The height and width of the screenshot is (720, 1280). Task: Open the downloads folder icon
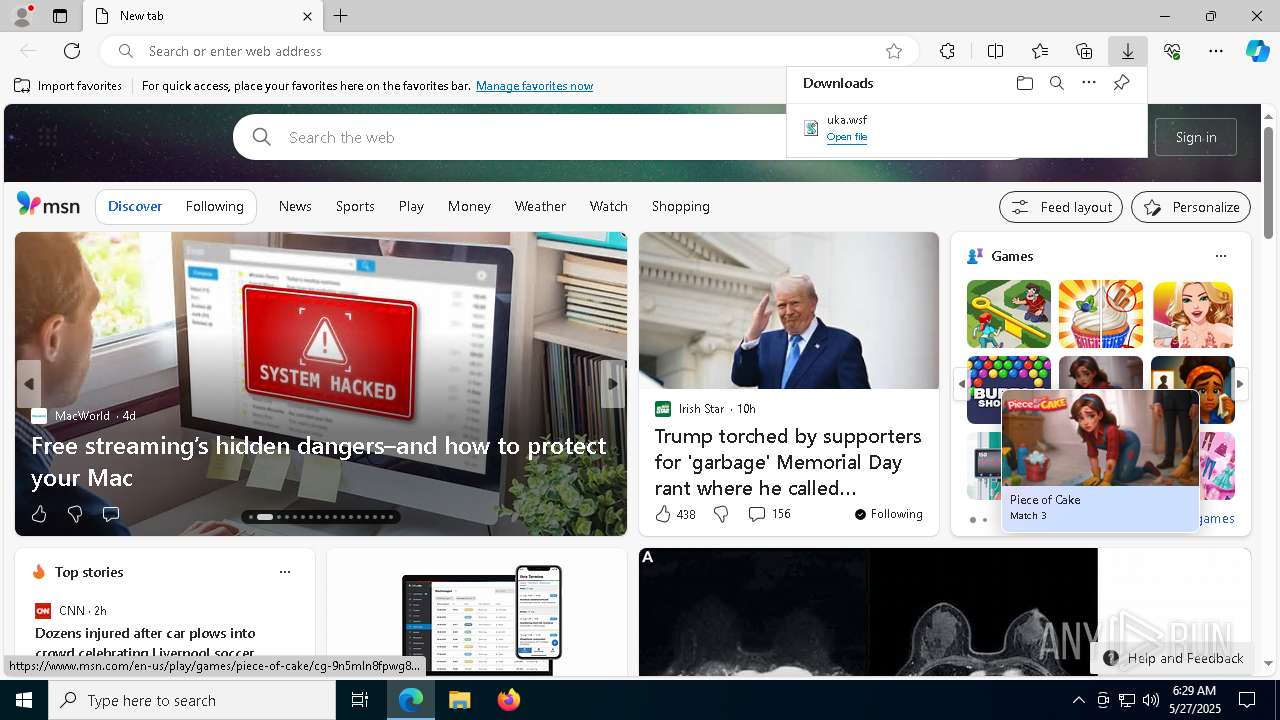point(1024,83)
